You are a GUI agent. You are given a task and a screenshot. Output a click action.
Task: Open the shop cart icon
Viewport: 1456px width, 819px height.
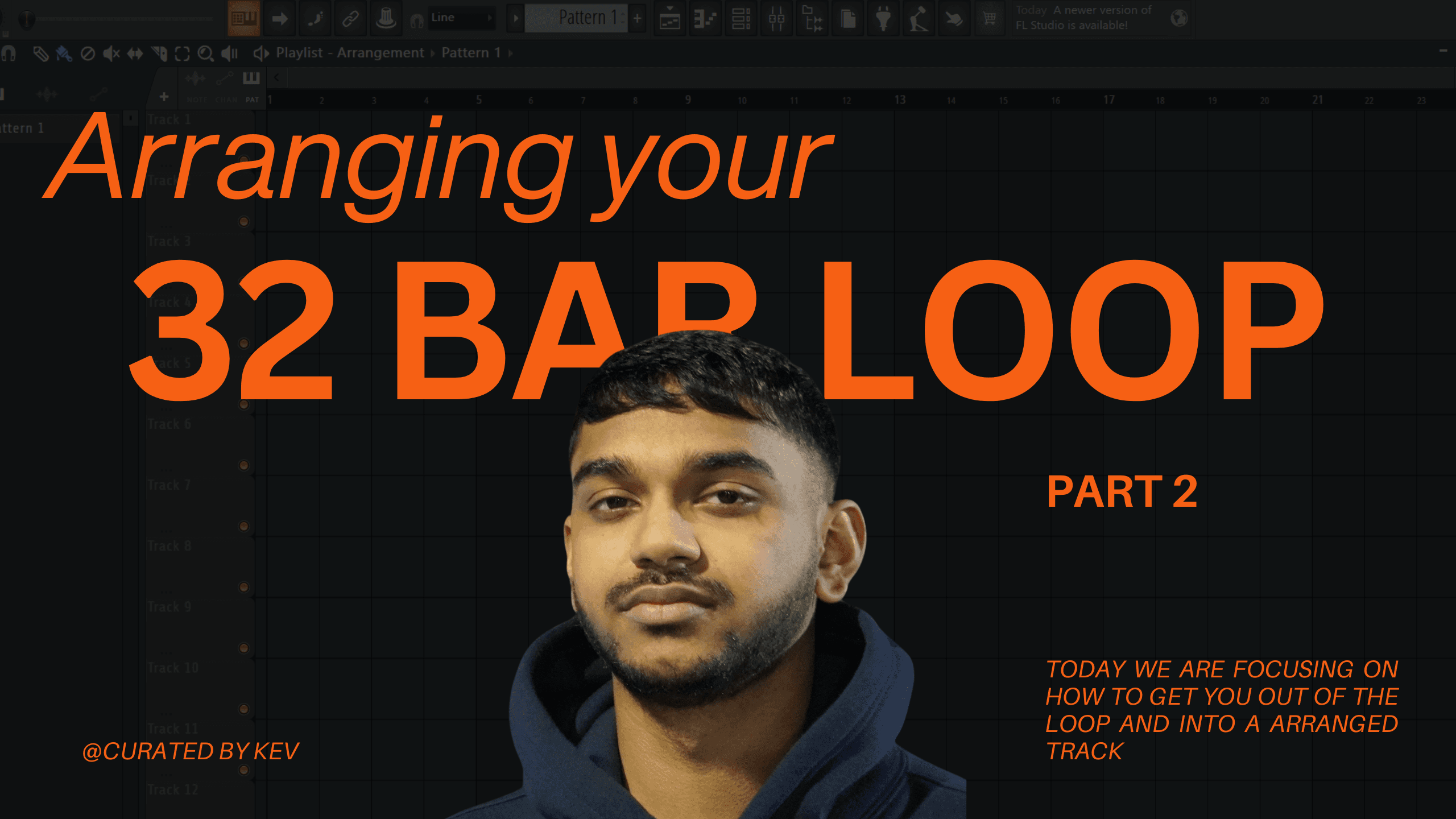pos(990,18)
